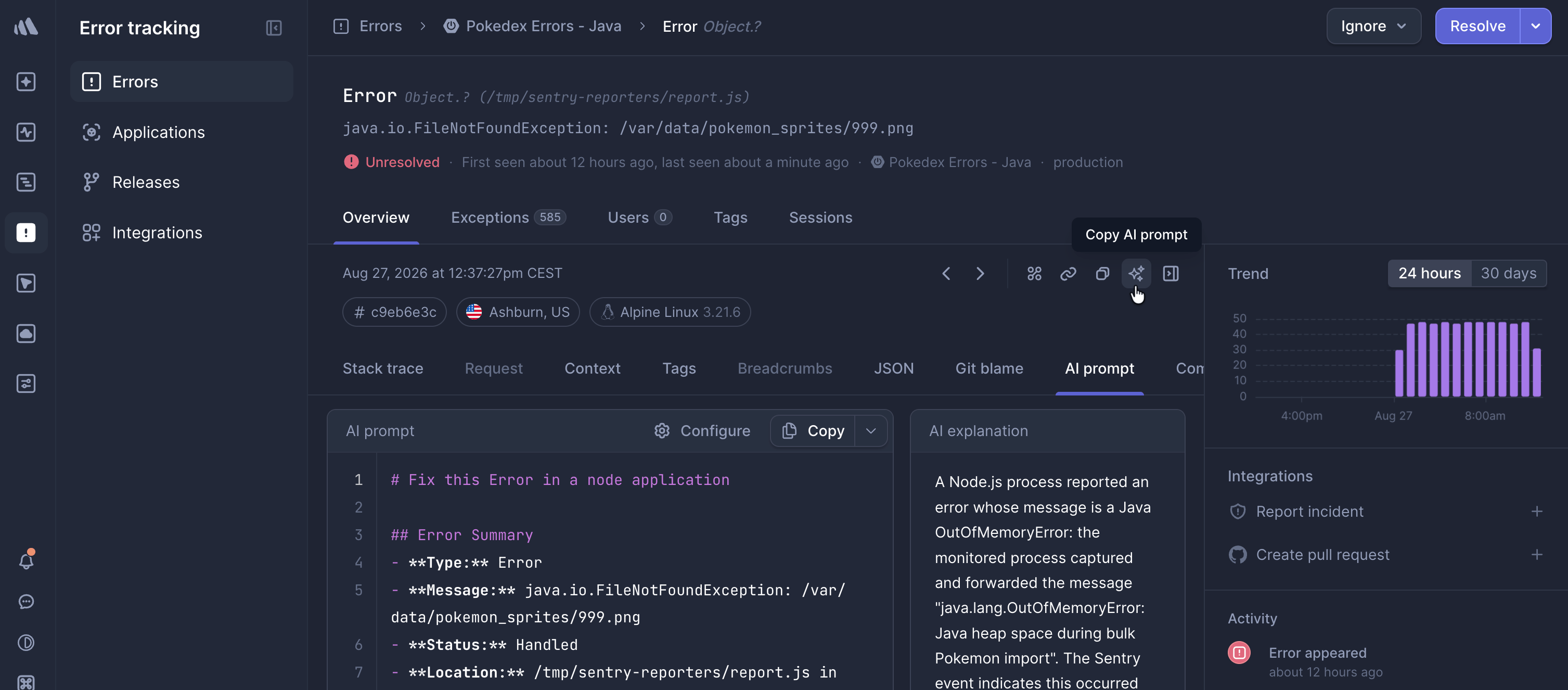
Task: Add the Create pull request integration
Action: coord(1537,555)
